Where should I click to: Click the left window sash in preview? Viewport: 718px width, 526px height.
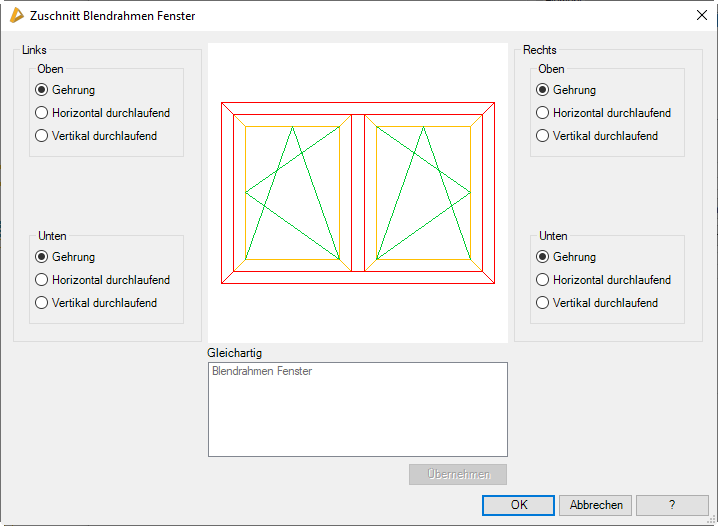coord(292,192)
